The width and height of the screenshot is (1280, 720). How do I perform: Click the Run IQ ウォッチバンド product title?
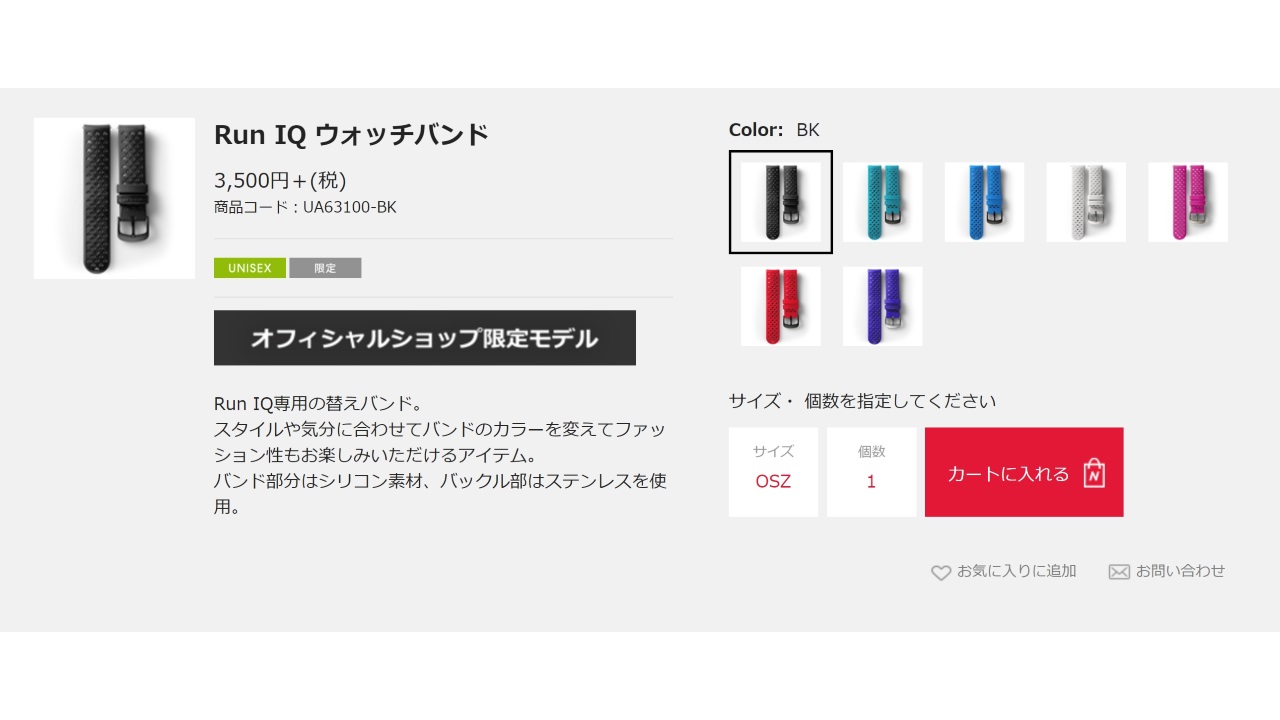pos(351,134)
